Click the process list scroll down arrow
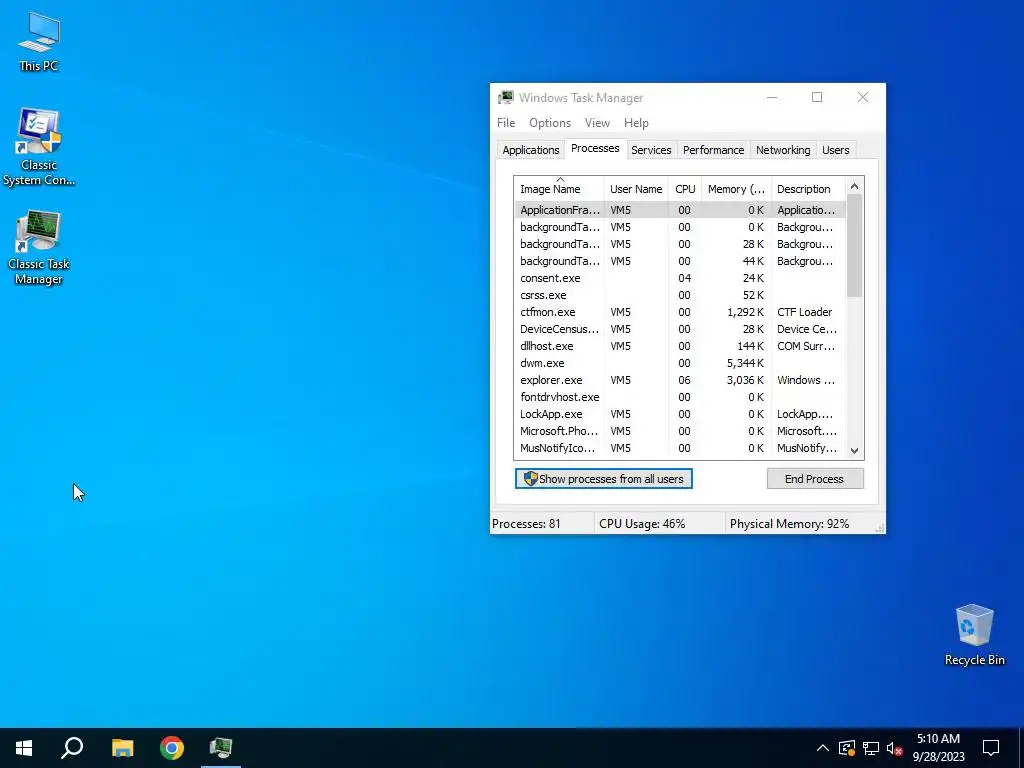The height and width of the screenshot is (768, 1024). point(854,451)
